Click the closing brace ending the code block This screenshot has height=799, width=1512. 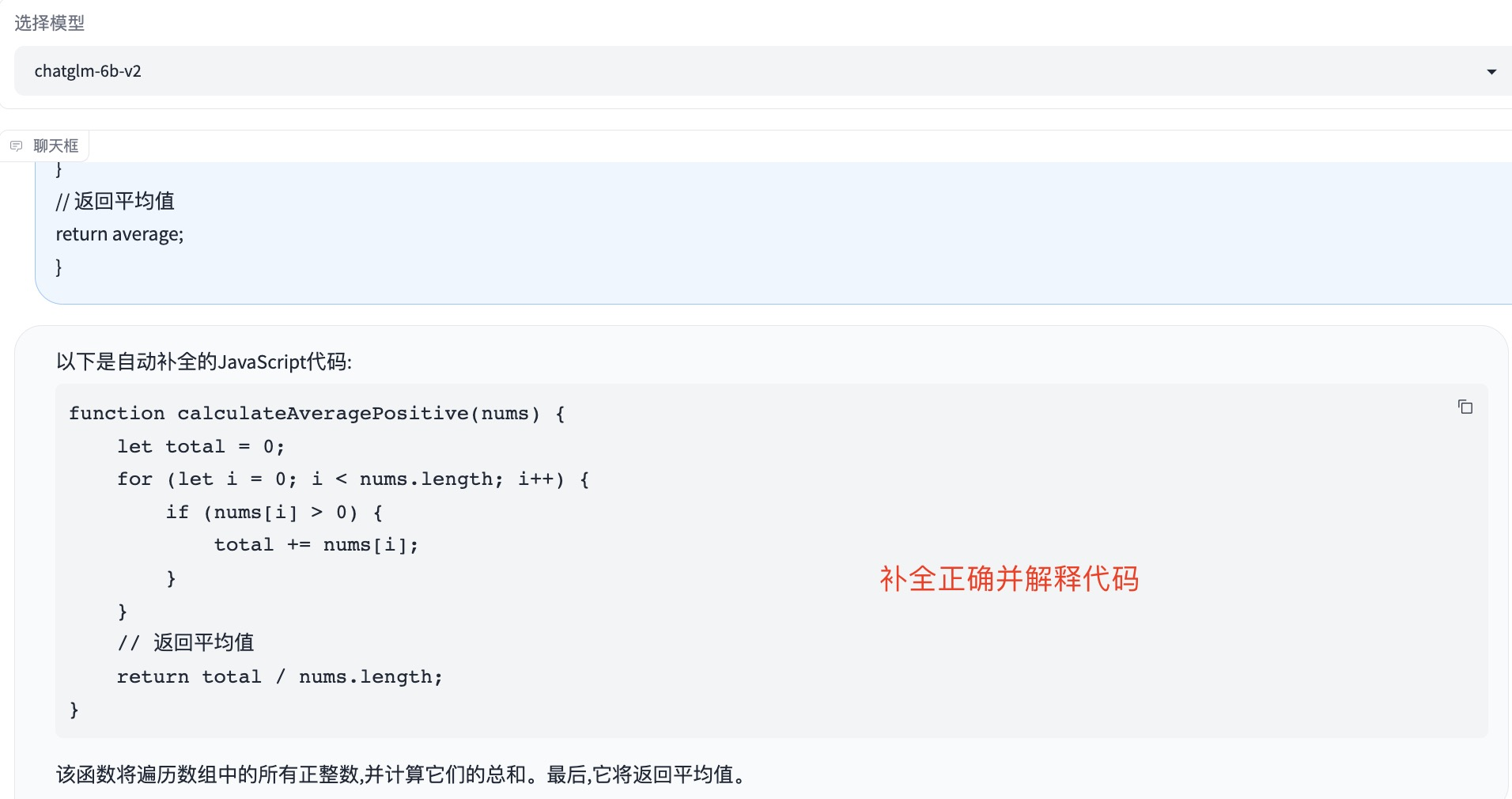[74, 710]
